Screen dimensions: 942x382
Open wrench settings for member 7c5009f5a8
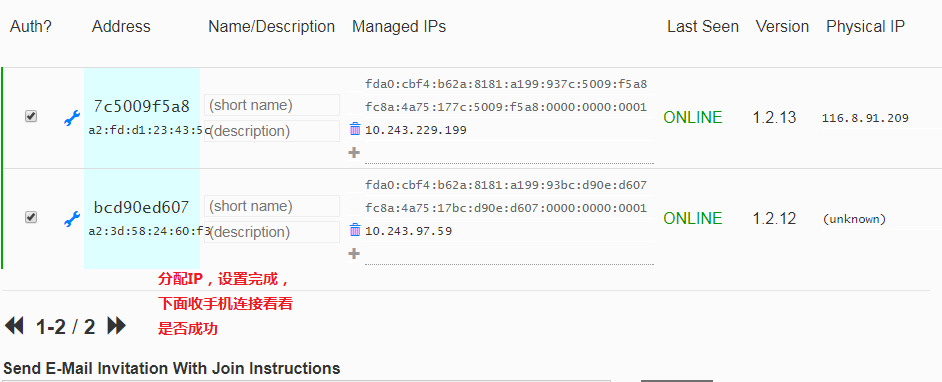pyautogui.click(x=72, y=118)
